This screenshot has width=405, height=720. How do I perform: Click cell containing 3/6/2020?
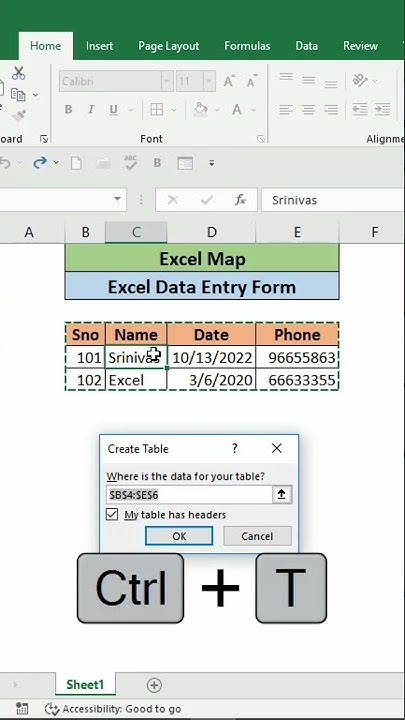[x=211, y=380]
